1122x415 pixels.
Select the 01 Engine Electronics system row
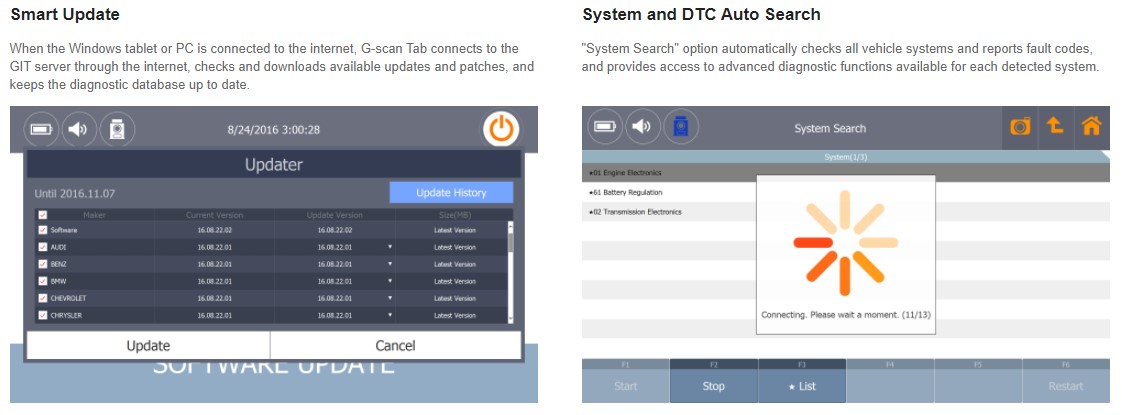tap(668, 173)
